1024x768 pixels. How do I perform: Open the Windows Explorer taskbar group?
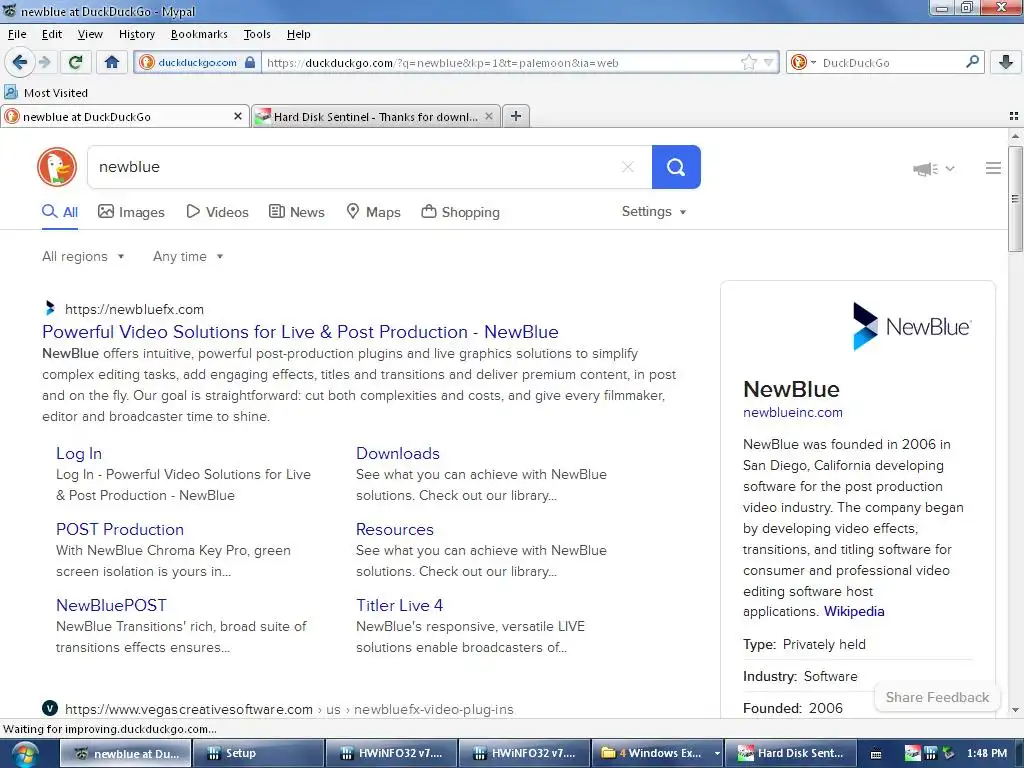pos(658,753)
